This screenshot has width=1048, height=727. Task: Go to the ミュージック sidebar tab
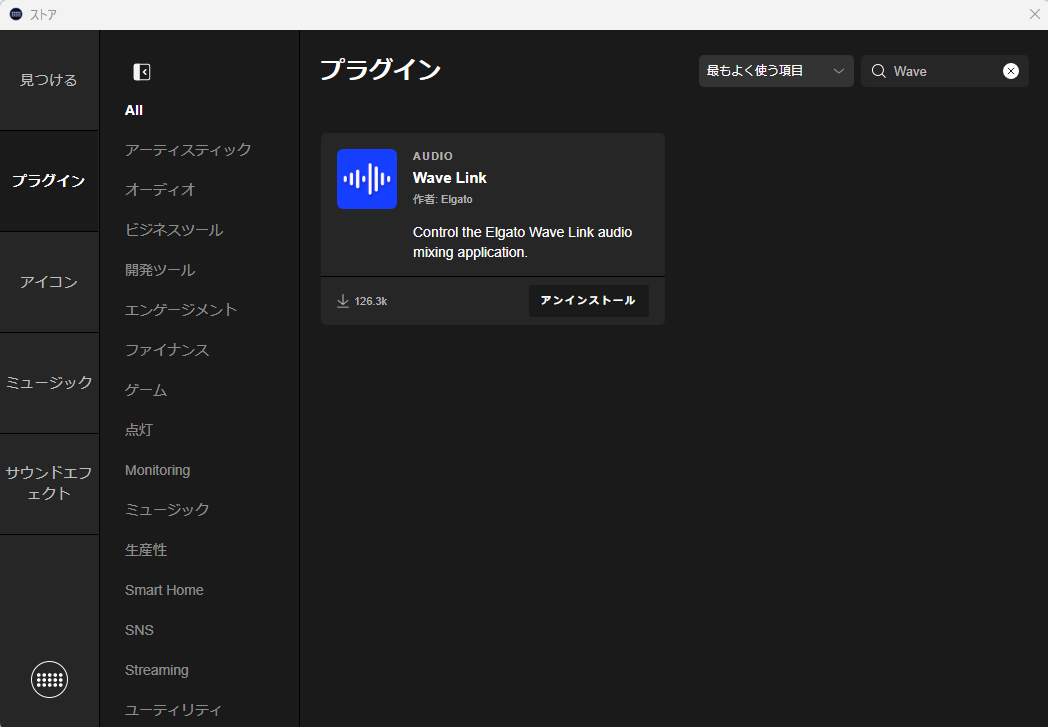click(x=49, y=383)
